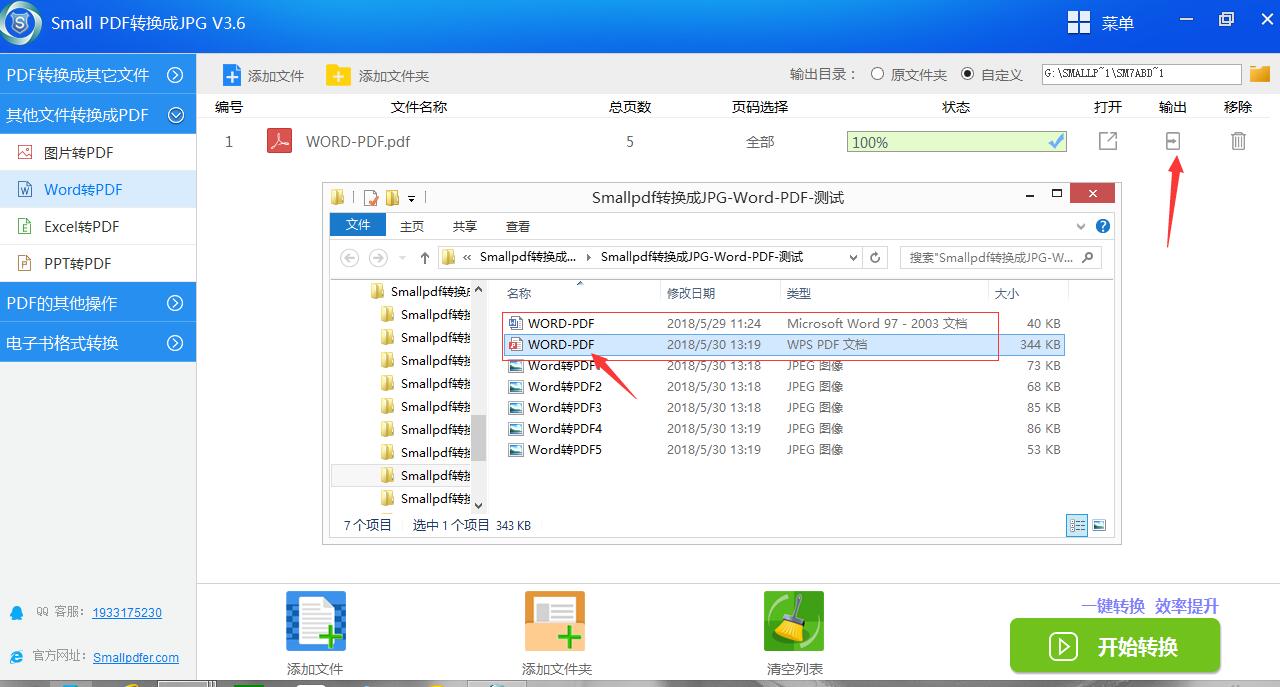Open recent locations dropdown beside forward arrow
This screenshot has height=687, width=1280.
(403, 257)
